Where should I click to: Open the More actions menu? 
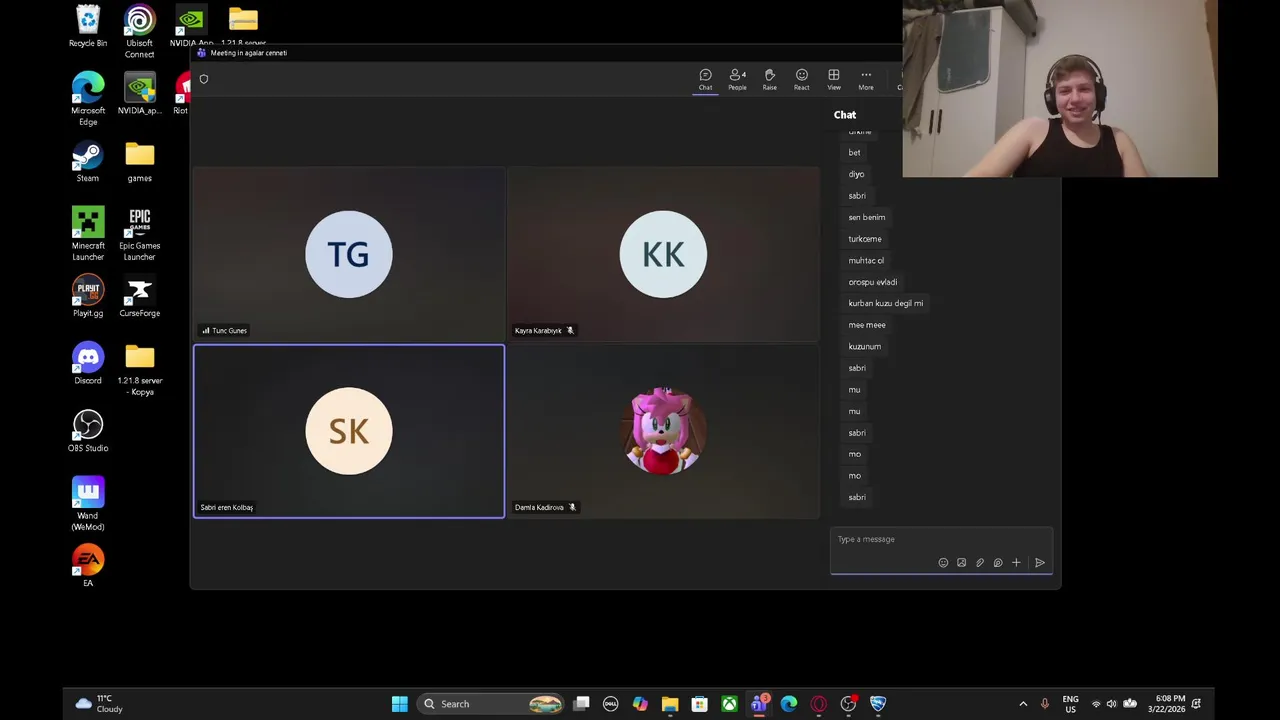tap(866, 80)
